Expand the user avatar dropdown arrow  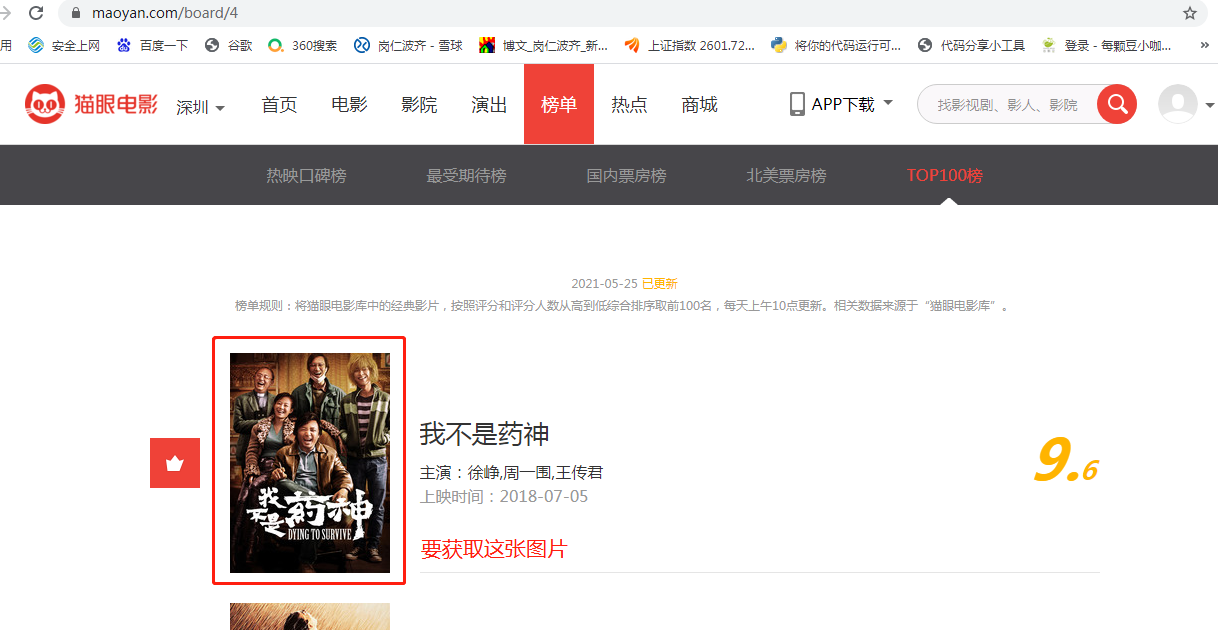click(x=1210, y=105)
